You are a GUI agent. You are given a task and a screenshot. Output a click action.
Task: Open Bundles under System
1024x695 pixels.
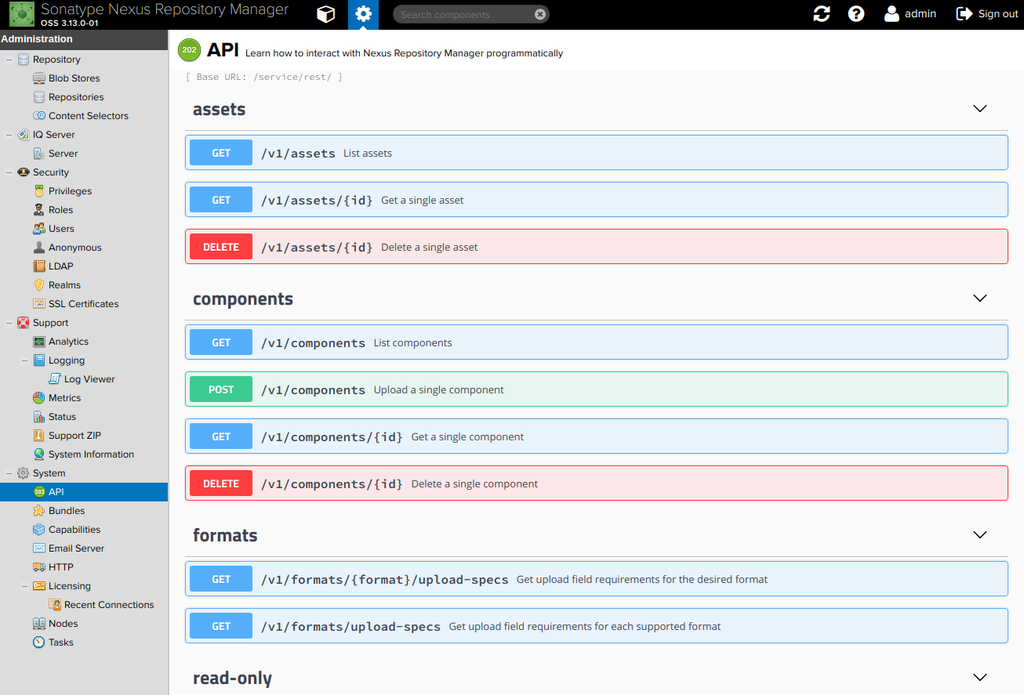pyautogui.click(x=66, y=511)
